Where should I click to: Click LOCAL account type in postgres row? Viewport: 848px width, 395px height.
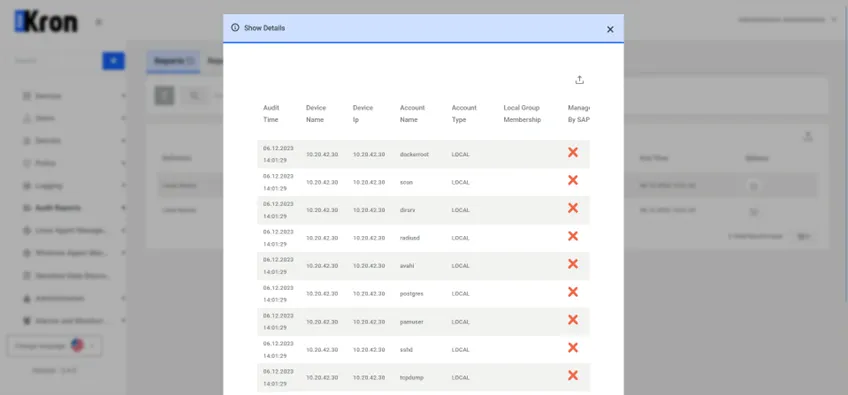[x=460, y=294]
